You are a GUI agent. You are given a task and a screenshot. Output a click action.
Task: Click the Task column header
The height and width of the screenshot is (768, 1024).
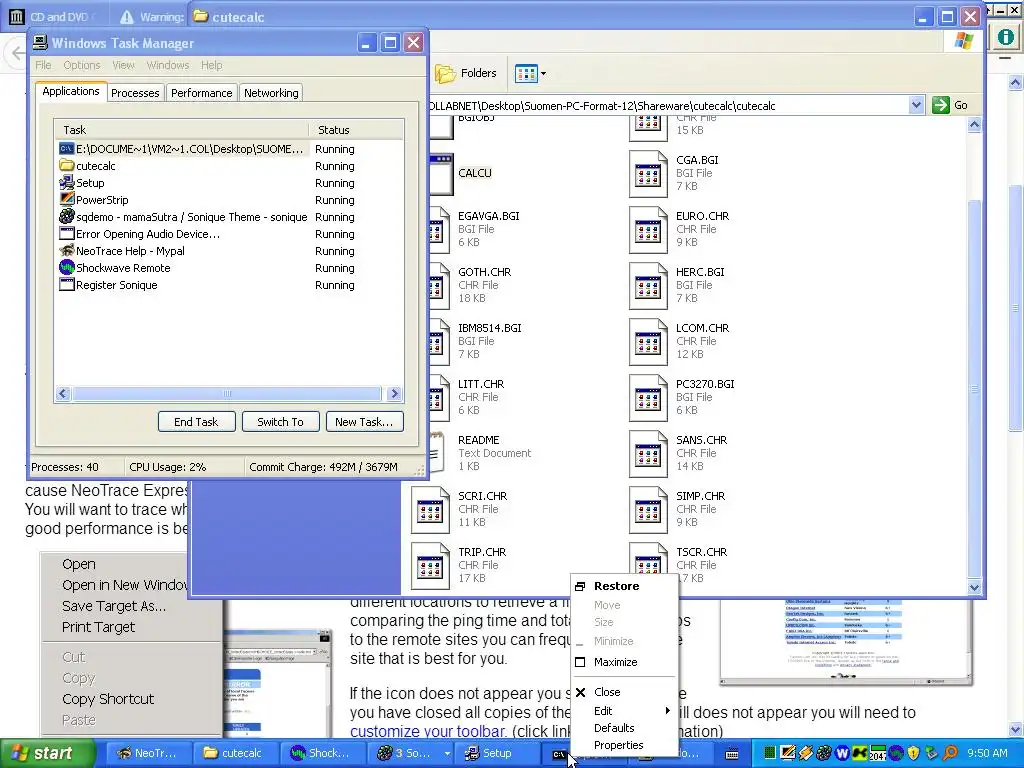click(x=182, y=130)
